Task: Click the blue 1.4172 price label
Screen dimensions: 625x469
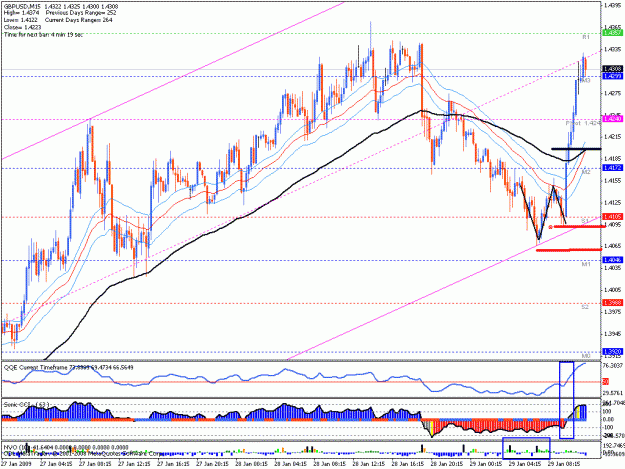Action: 613,168
